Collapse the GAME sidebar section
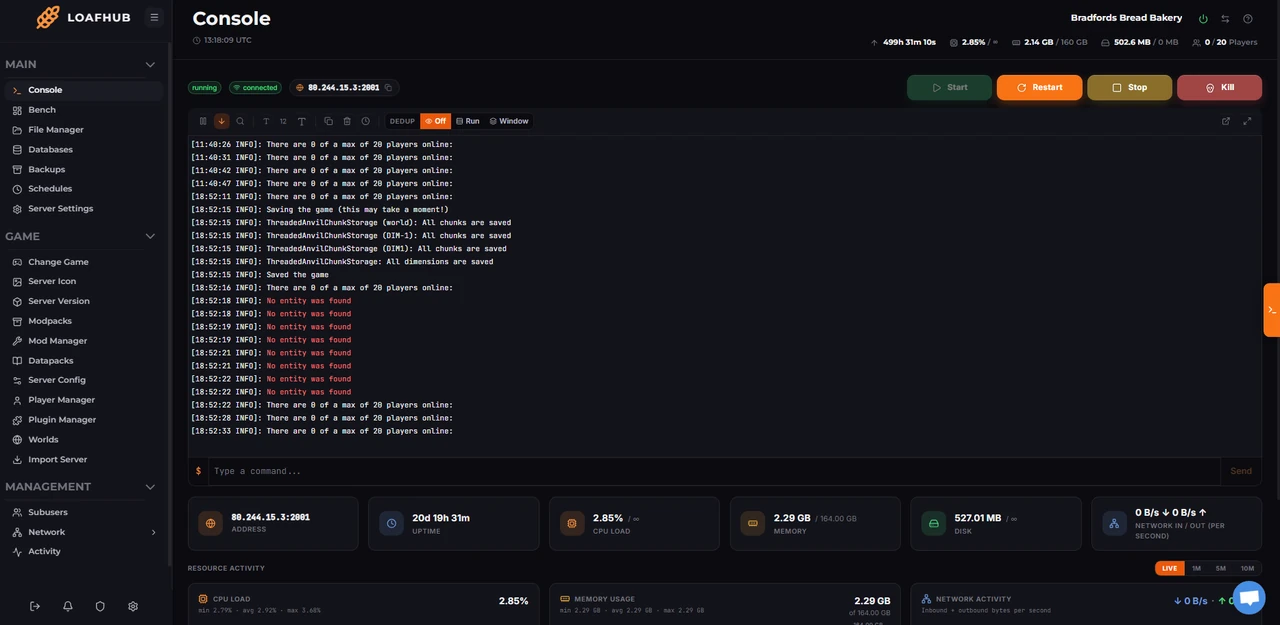1280x625 pixels. (x=151, y=237)
